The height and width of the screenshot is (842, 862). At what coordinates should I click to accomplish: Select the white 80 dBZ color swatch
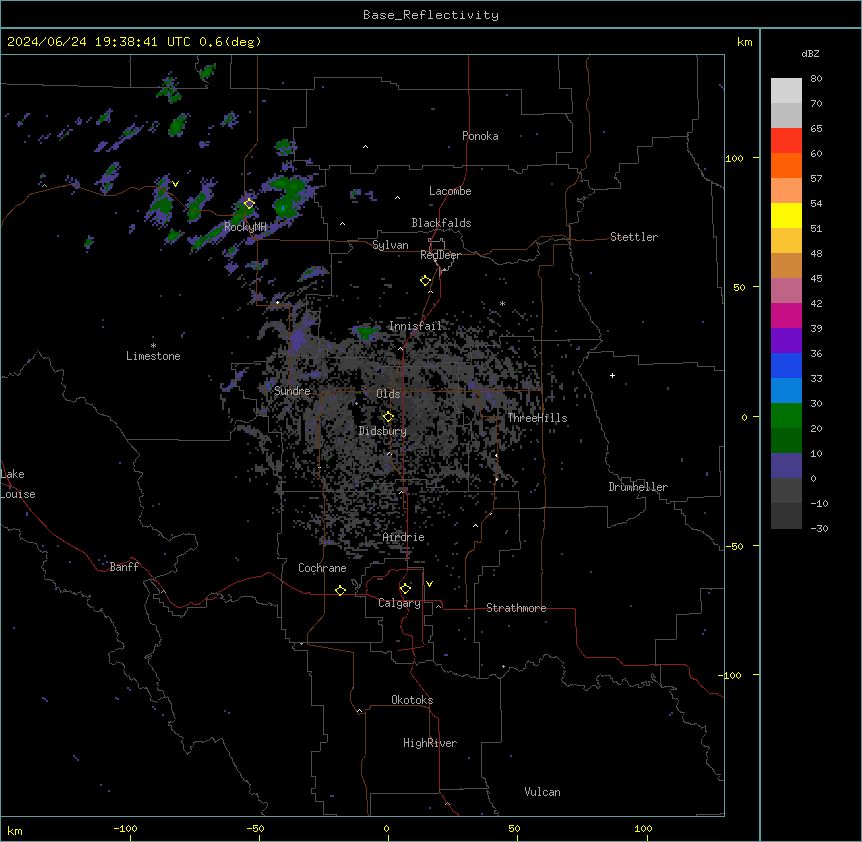pyautogui.click(x=786, y=90)
